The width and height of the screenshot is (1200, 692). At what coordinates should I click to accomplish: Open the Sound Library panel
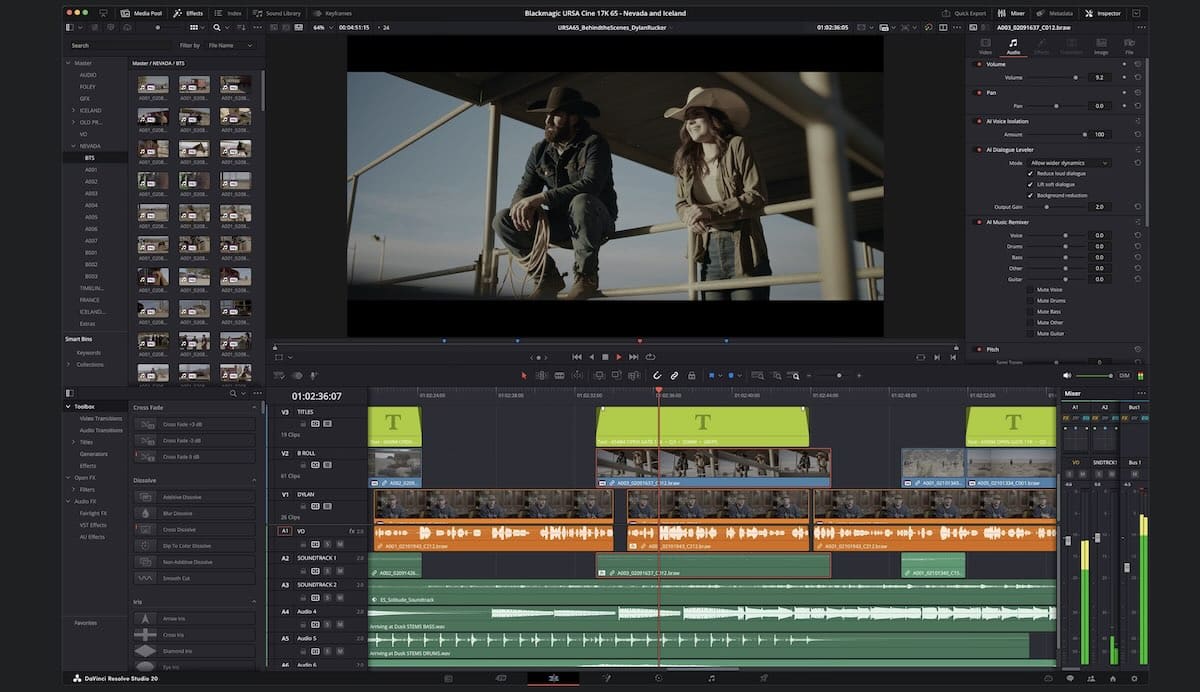(x=278, y=13)
